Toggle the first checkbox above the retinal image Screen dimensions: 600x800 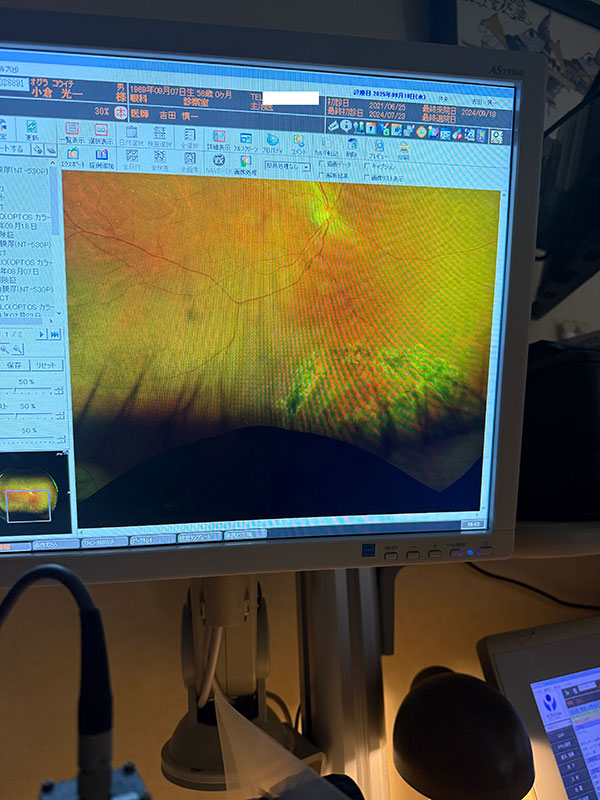[x=320, y=162]
